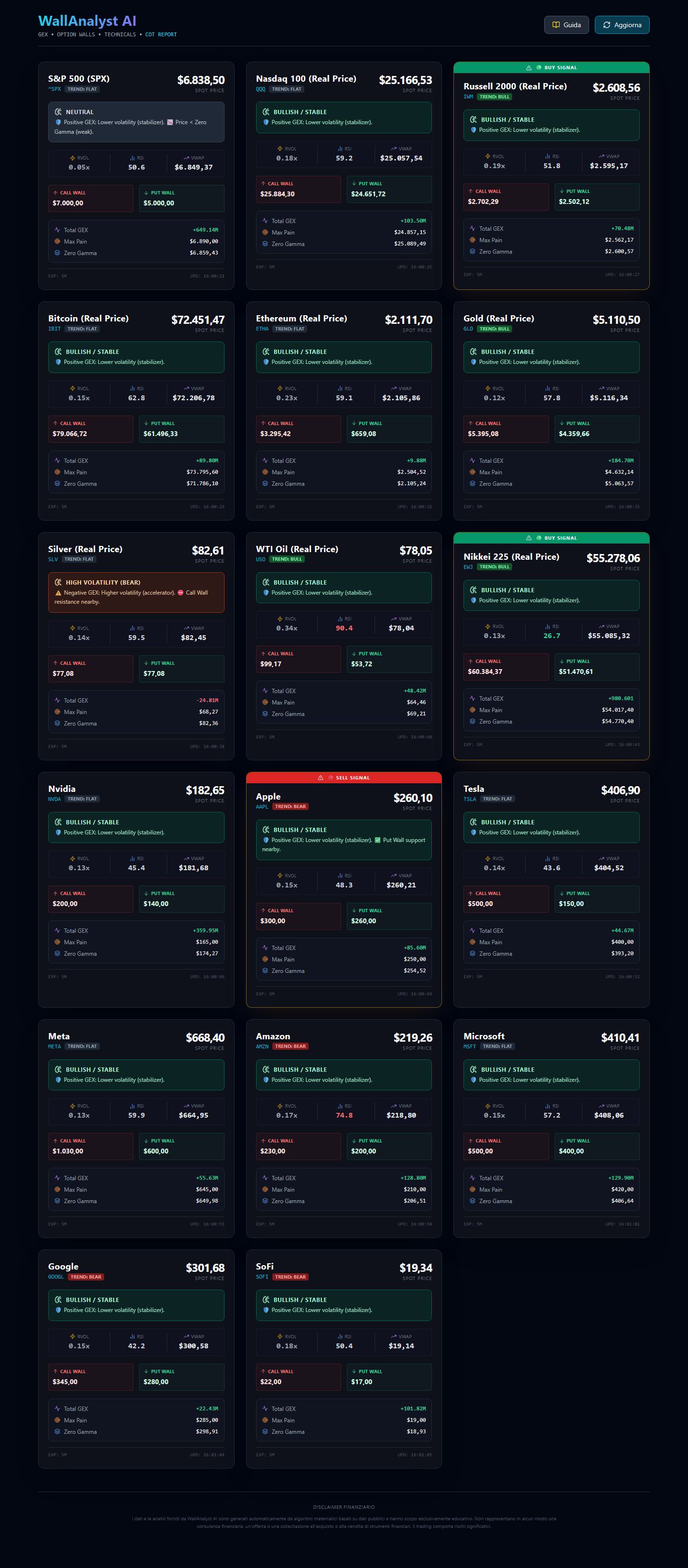Click the TREND: BEAR badge on Google card
Viewport: 688px width, 1568px height.
coord(86,1277)
